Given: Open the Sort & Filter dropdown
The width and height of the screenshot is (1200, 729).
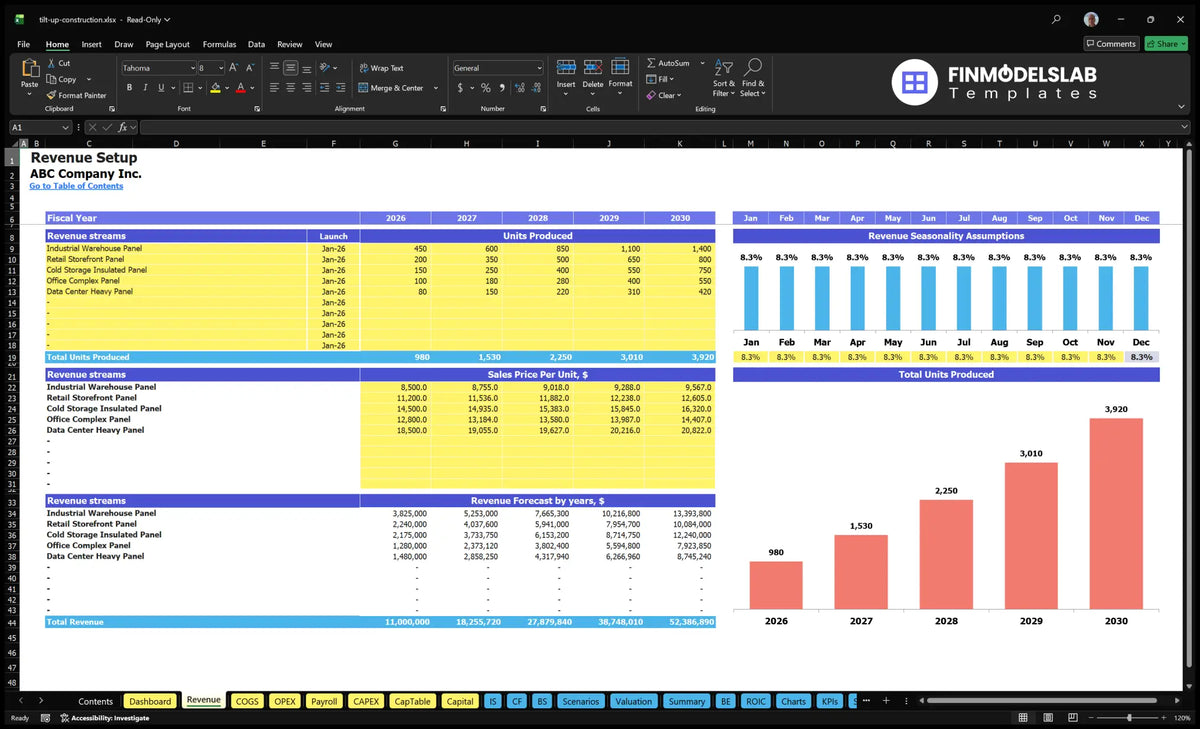Looking at the screenshot, I should click(x=724, y=78).
